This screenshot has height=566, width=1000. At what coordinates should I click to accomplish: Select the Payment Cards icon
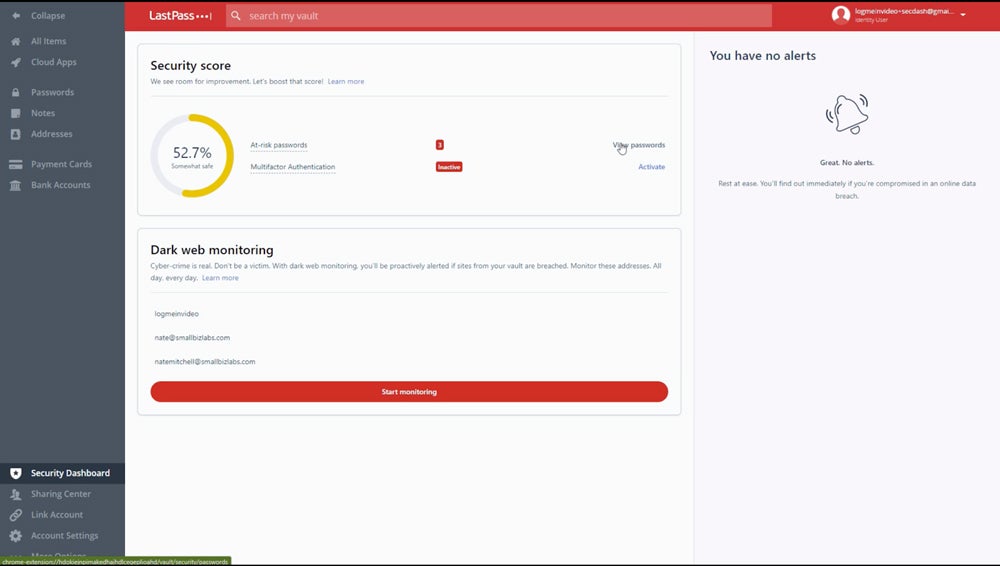pyautogui.click(x=15, y=164)
